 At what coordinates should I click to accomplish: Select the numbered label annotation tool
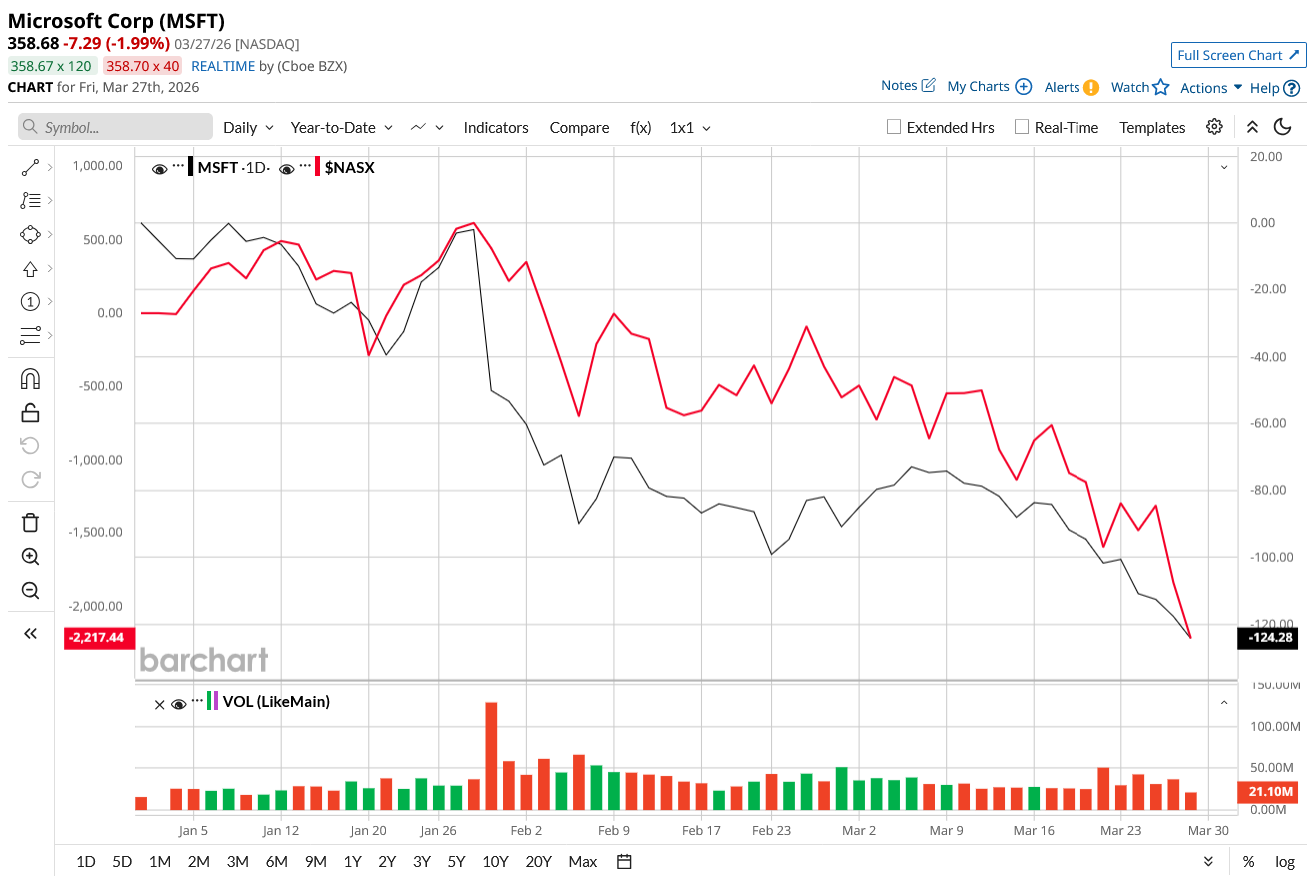[30, 302]
